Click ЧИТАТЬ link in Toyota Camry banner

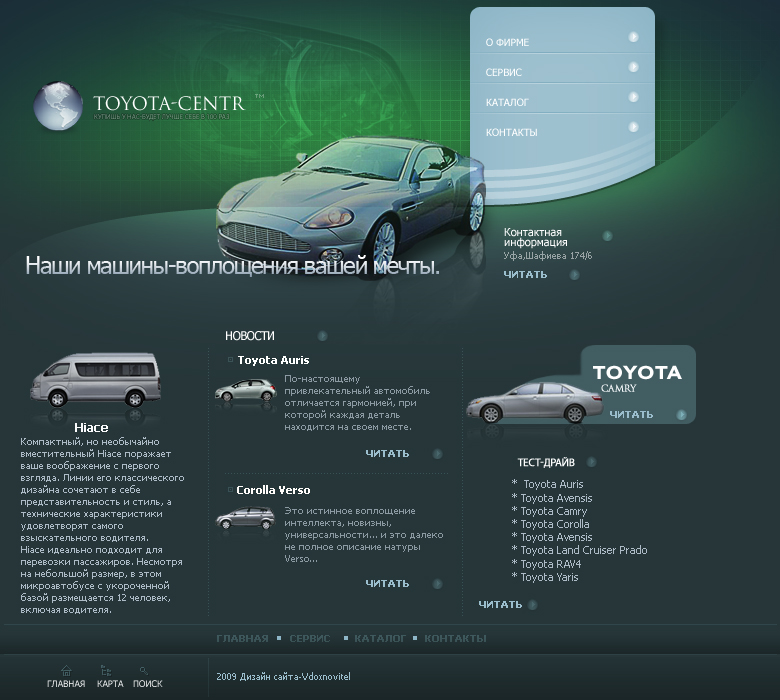coord(631,414)
